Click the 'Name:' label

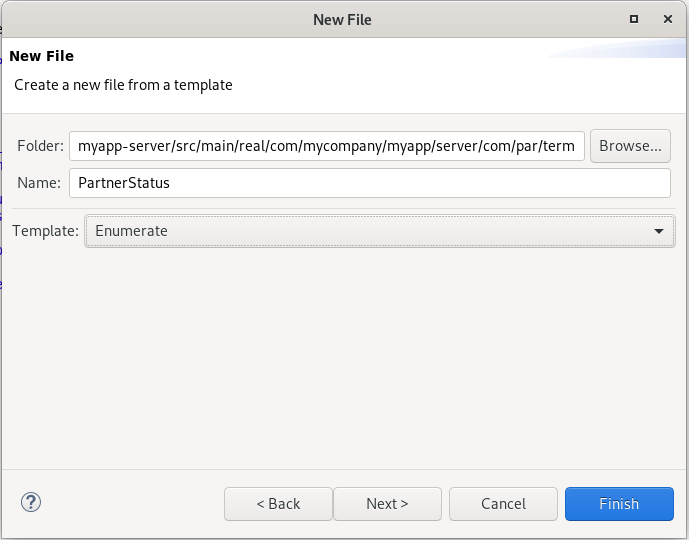[x=39, y=183]
